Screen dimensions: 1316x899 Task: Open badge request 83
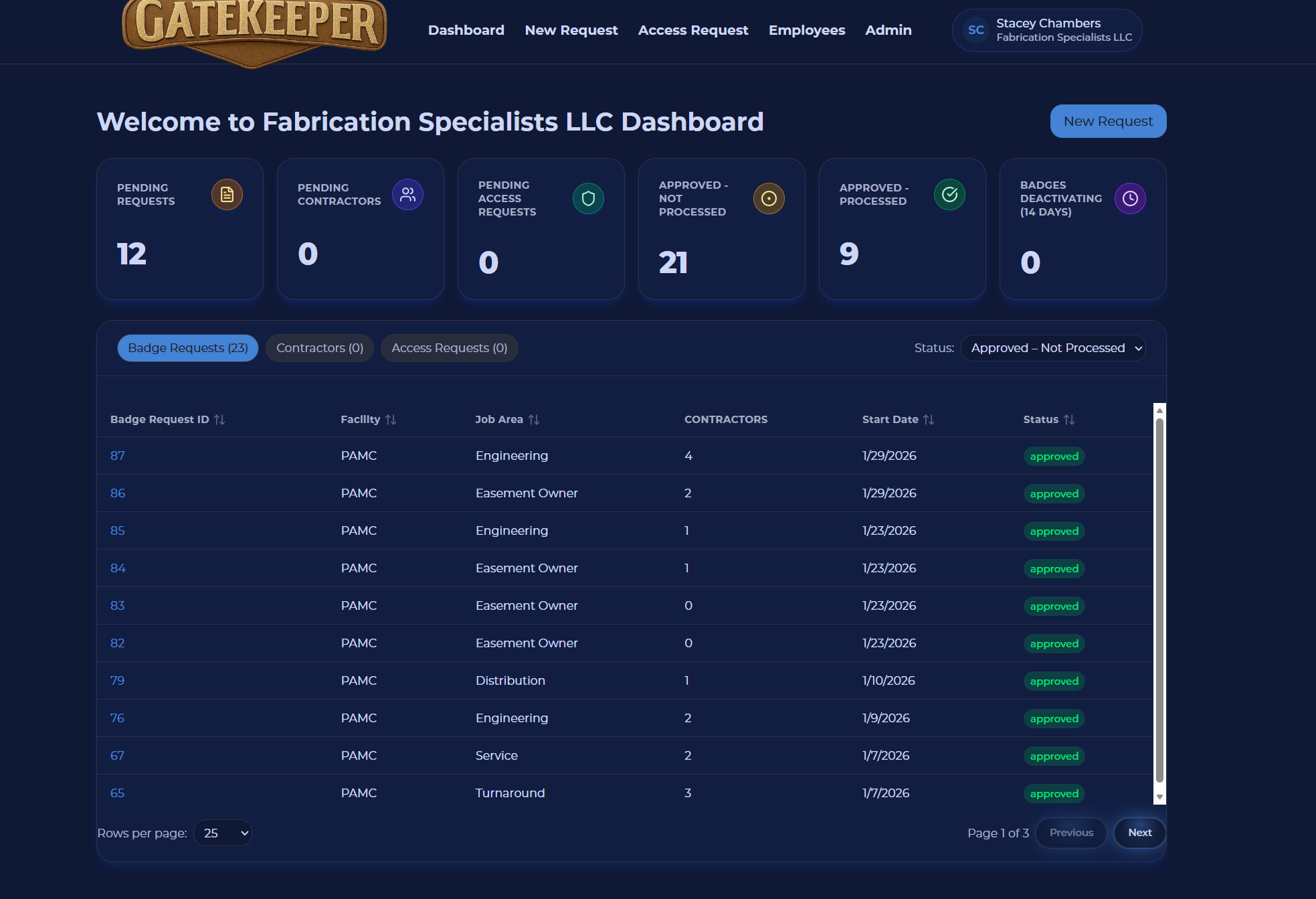118,606
